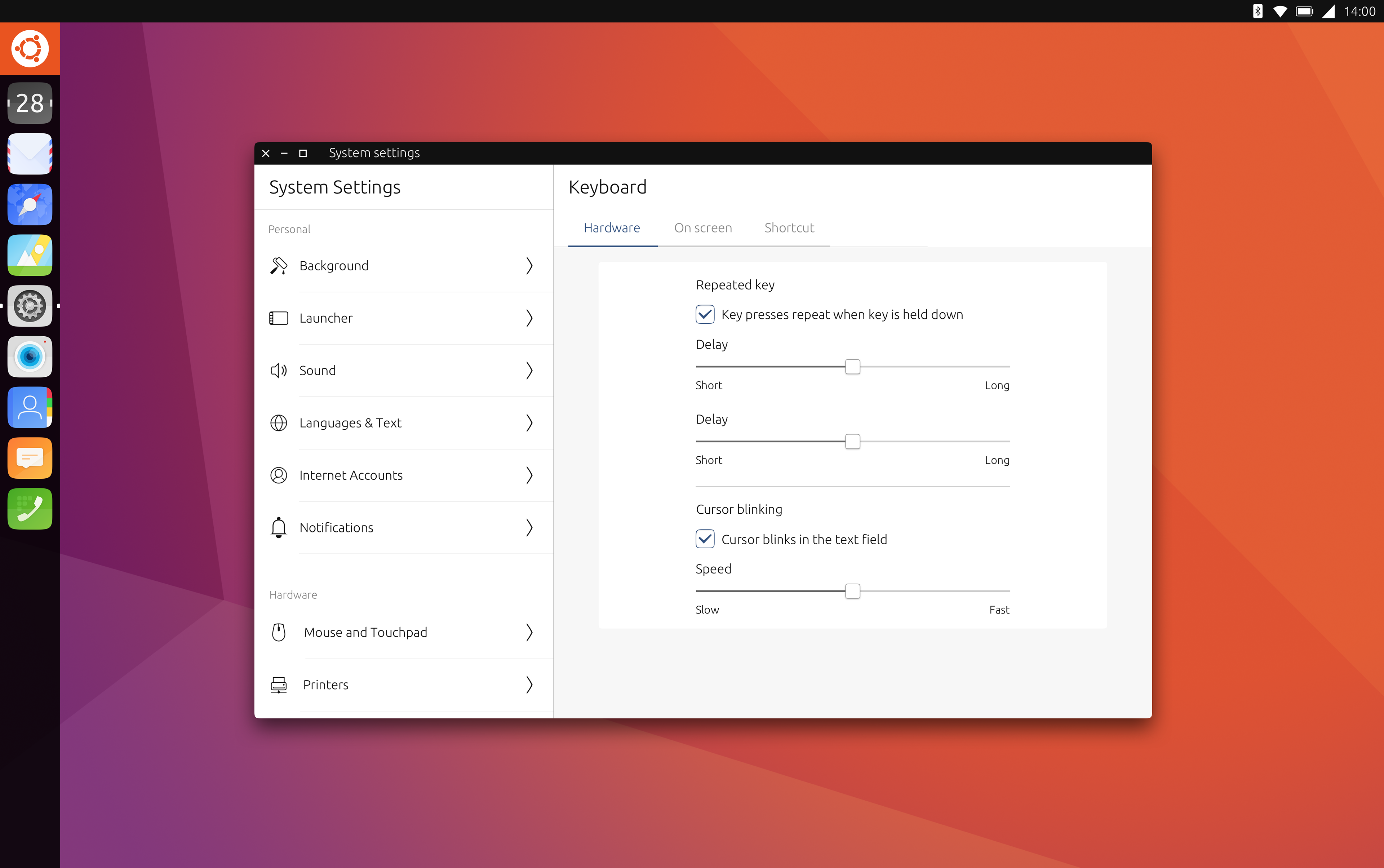Viewport: 1384px width, 868px height.
Task: Open the Contacts address book icon
Action: point(30,407)
